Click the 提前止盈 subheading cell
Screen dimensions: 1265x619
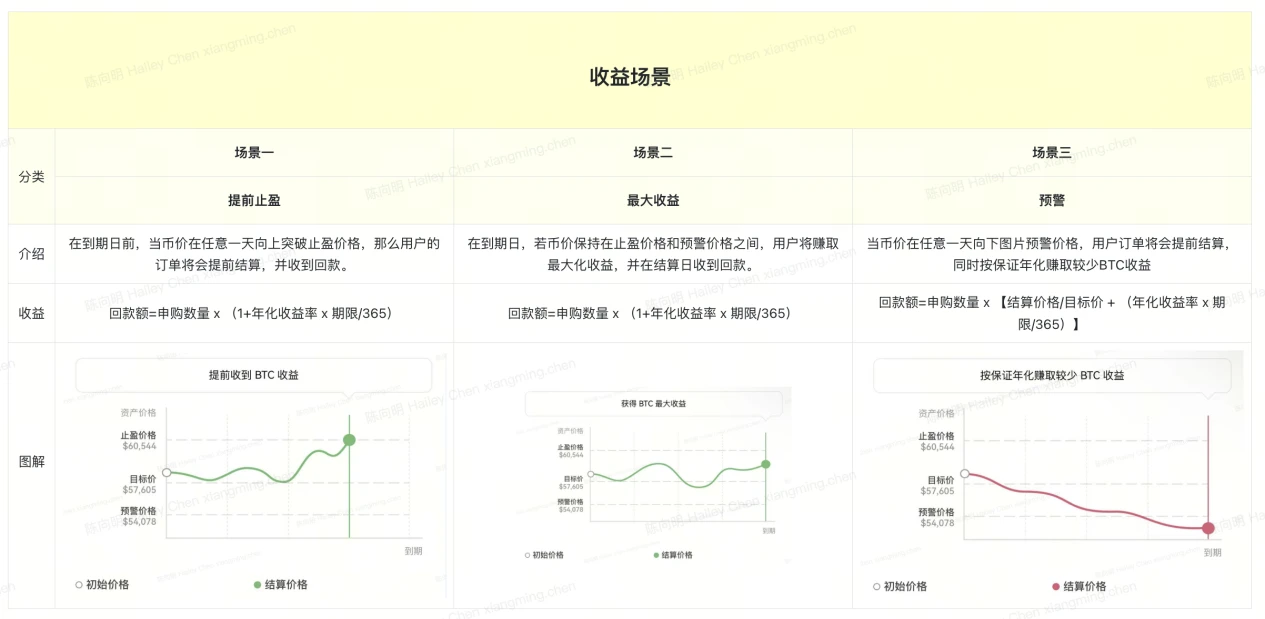point(254,200)
